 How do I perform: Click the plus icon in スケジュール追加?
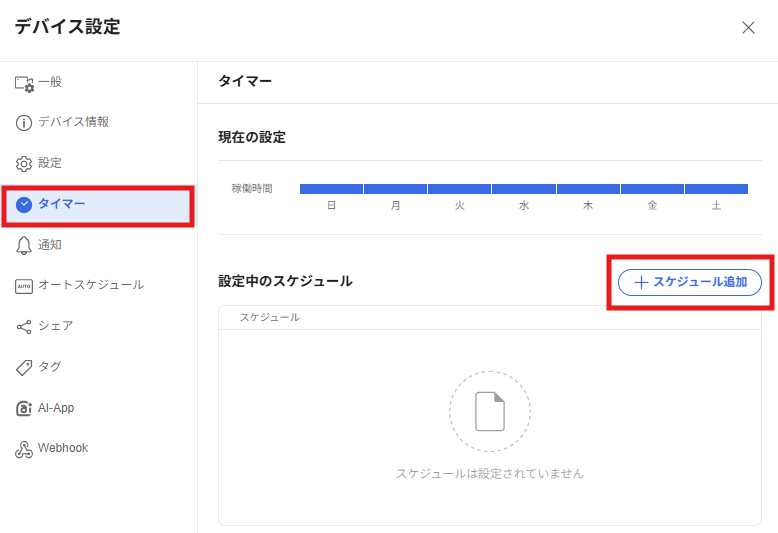pyautogui.click(x=641, y=282)
